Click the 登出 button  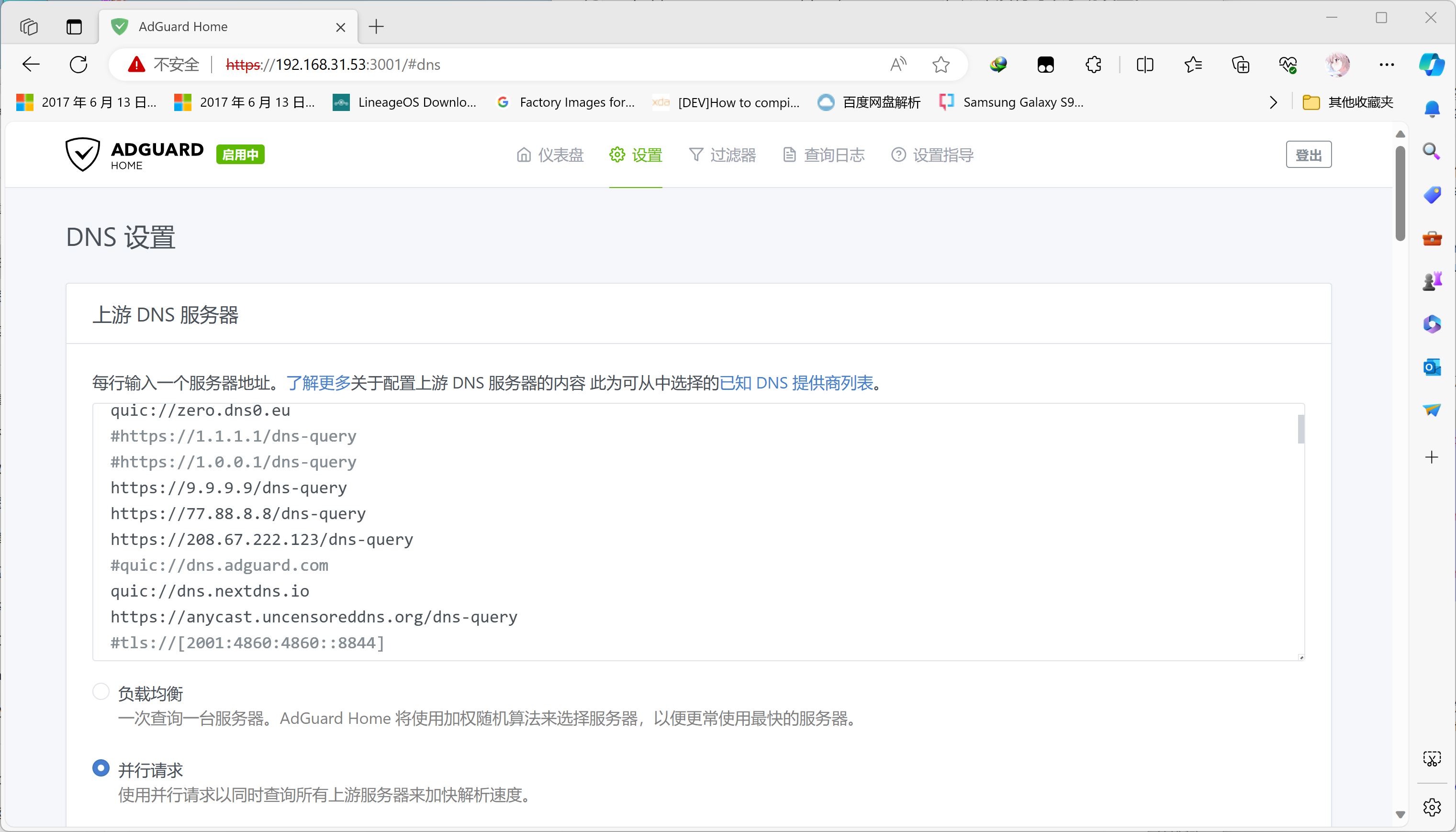pos(1309,154)
